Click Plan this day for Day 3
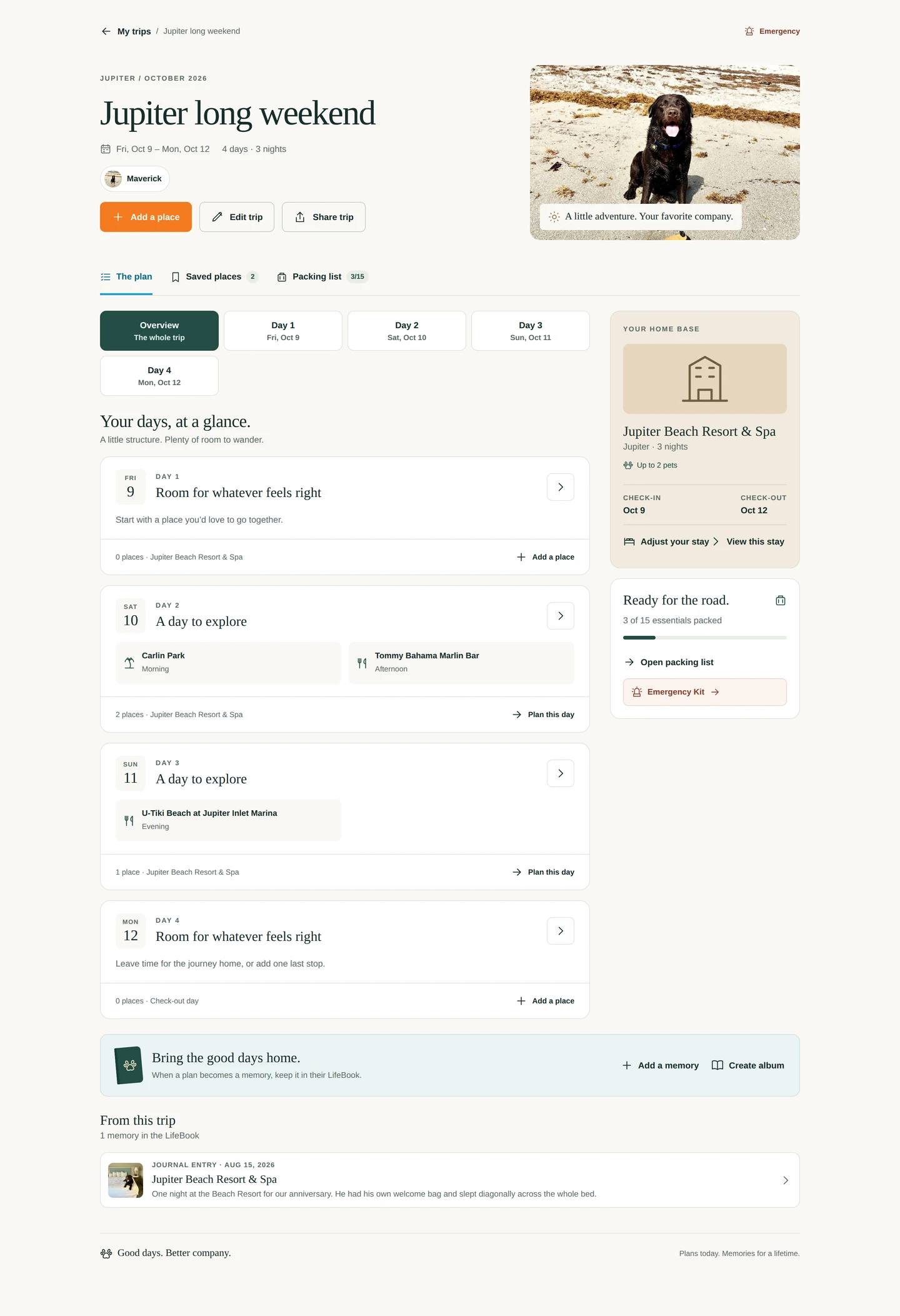 543,872
